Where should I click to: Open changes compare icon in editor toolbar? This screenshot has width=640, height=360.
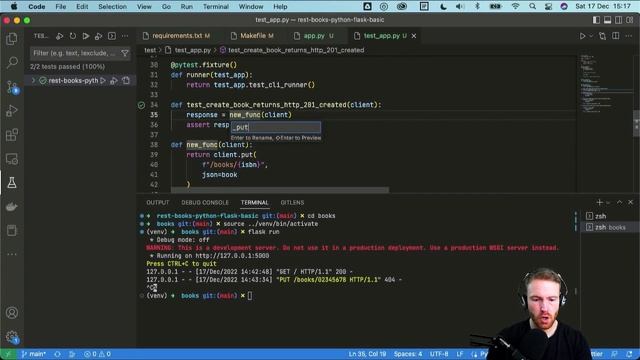[602, 36]
